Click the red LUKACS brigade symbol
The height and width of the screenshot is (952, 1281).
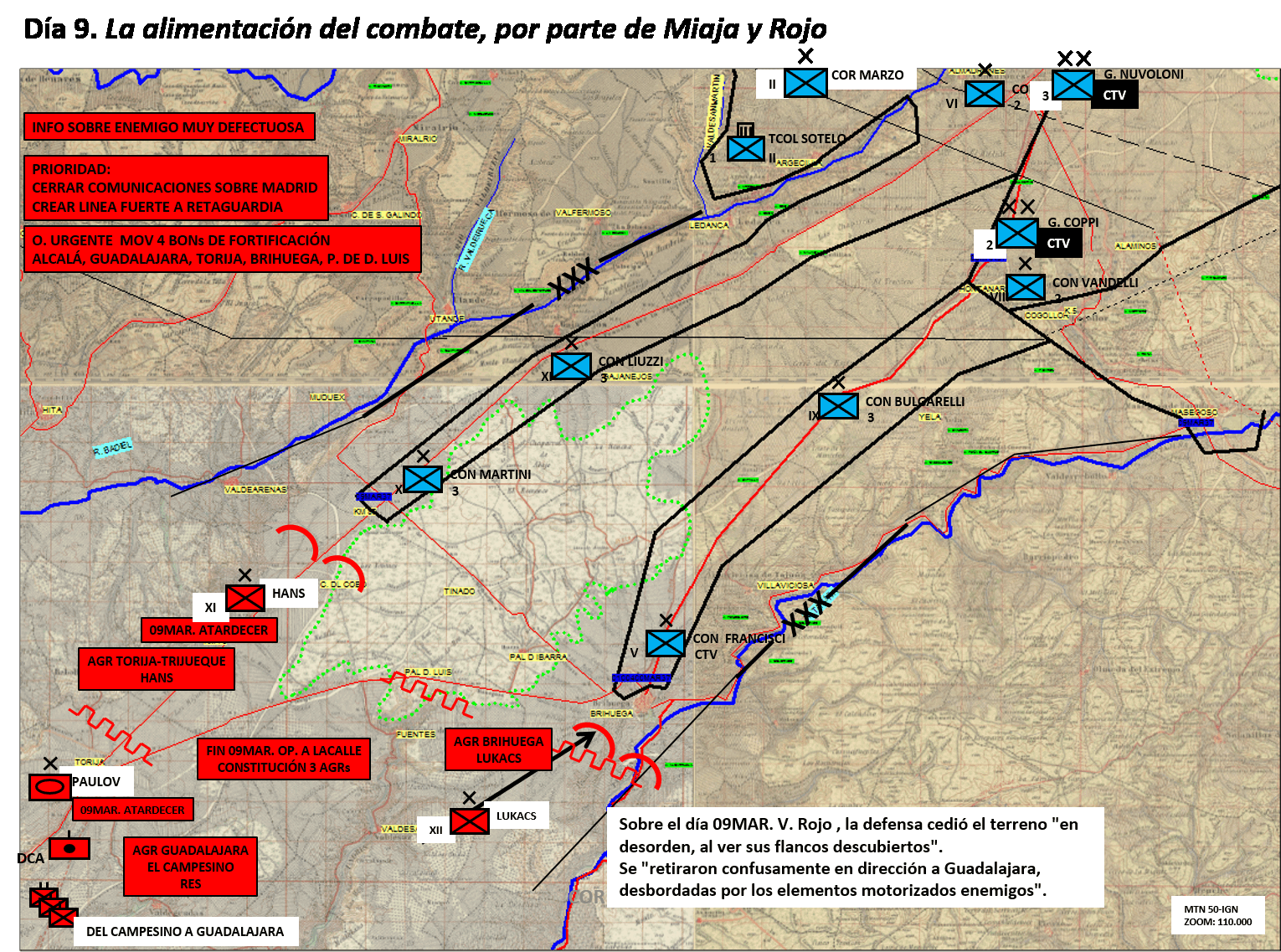point(470,821)
